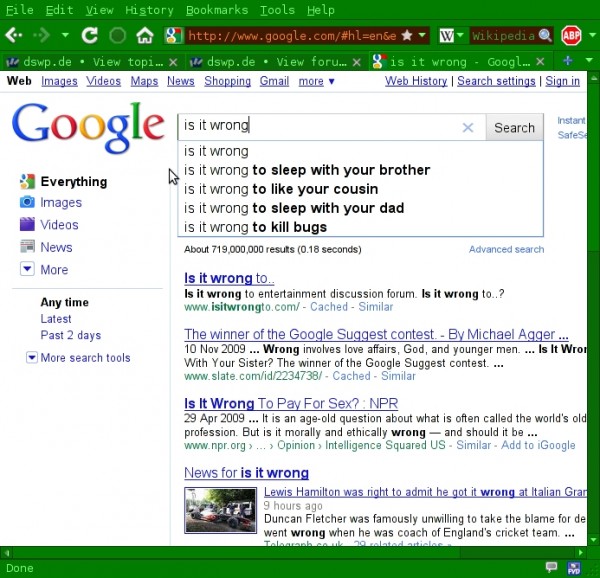Click the magnifier icon in Wikipedia search bar
This screenshot has width=600, height=578.
coord(545,36)
